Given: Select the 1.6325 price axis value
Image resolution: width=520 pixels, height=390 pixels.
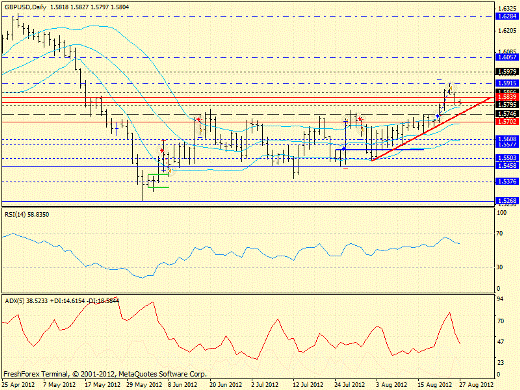Looking at the screenshot, I should point(507,8).
